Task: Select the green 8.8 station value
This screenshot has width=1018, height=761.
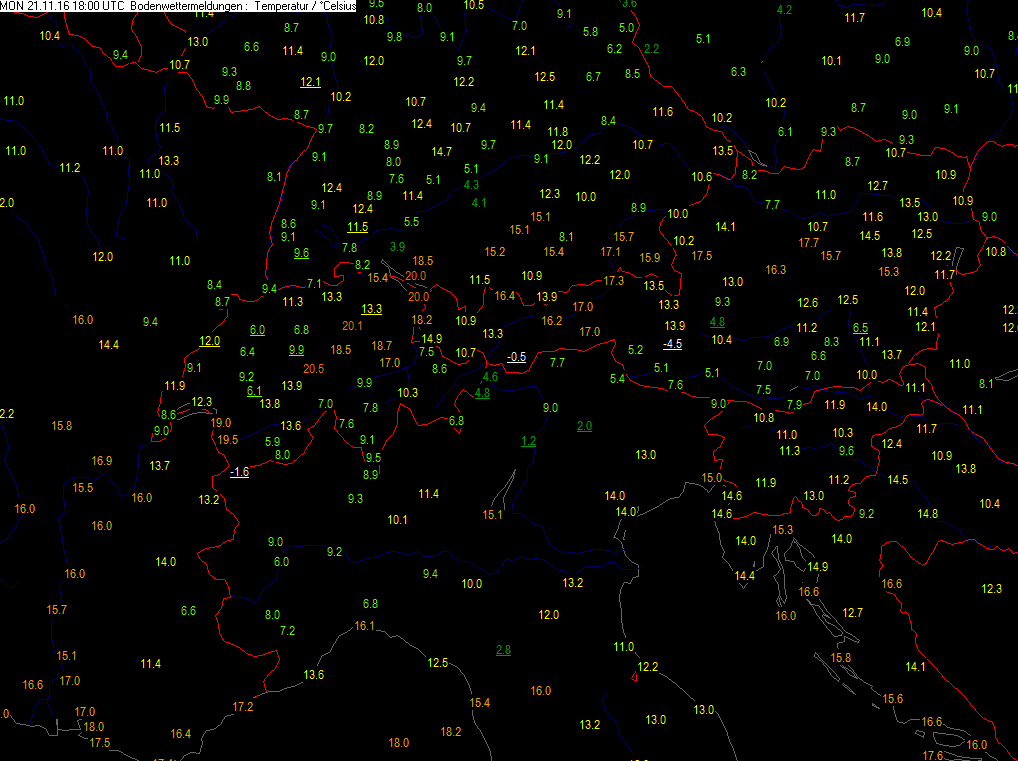Action: click(x=243, y=86)
